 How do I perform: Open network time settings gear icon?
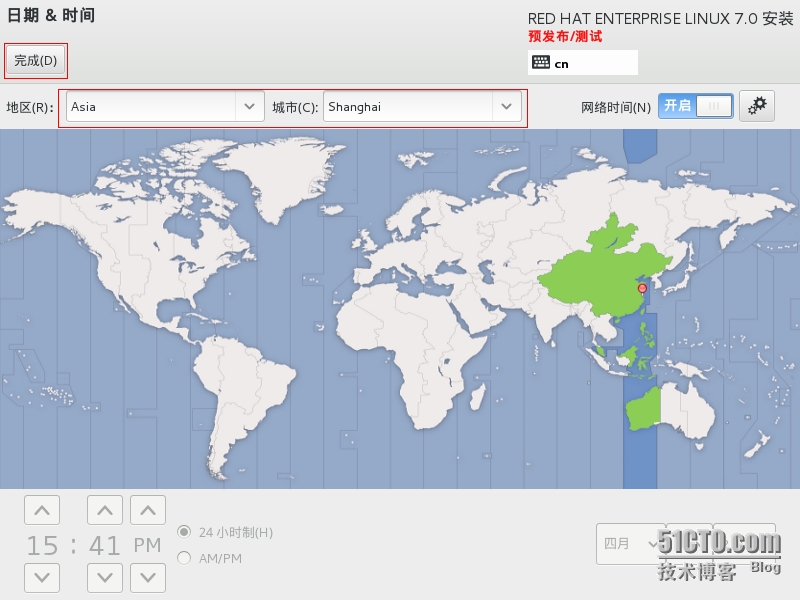(757, 106)
